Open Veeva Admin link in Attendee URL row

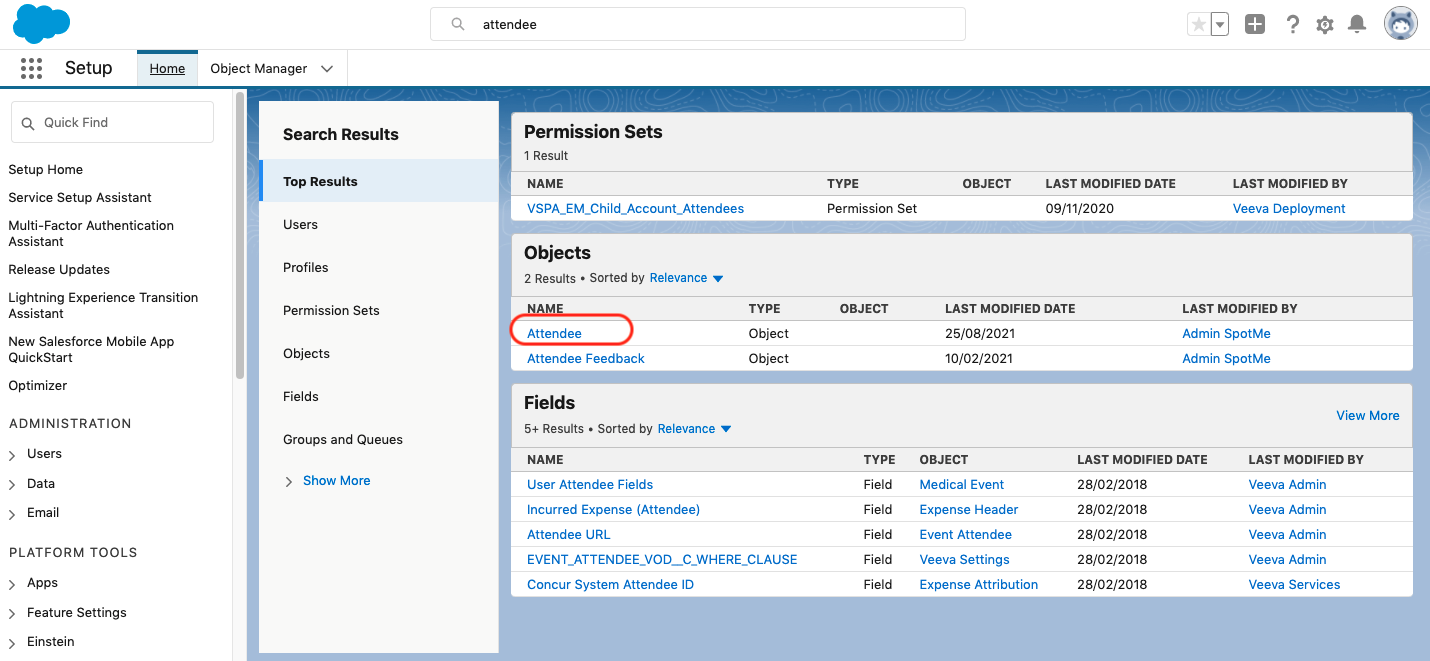click(x=1287, y=534)
